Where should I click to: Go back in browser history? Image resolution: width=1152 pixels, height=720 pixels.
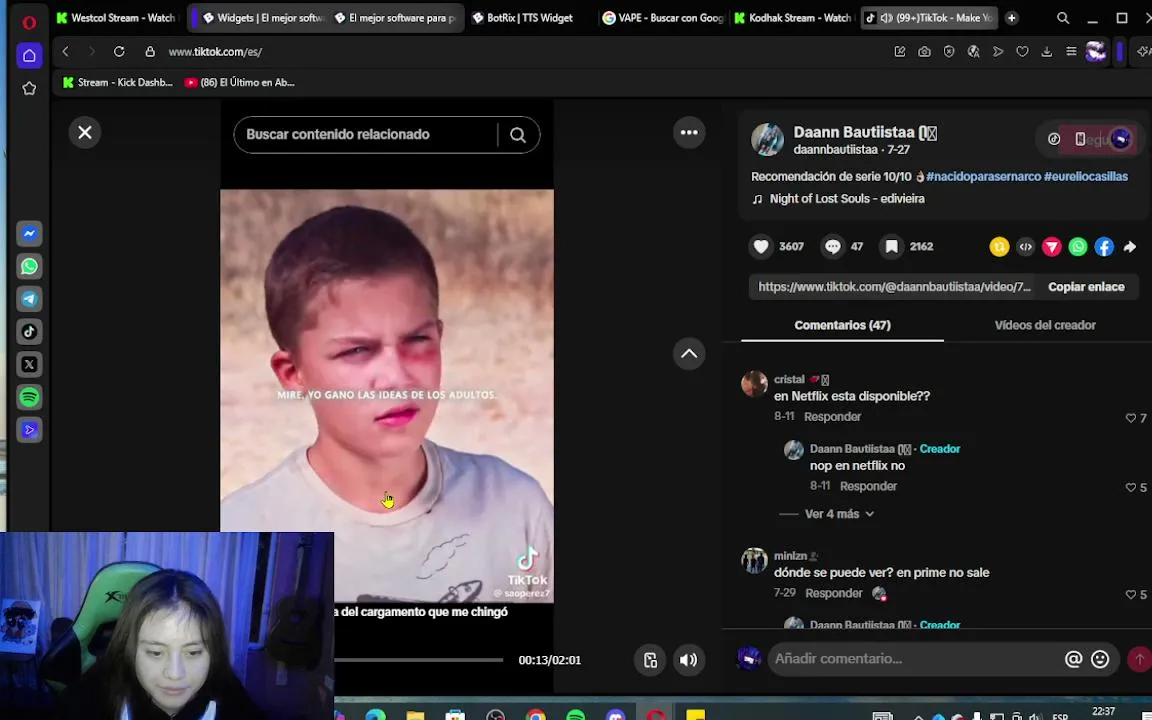(x=65, y=51)
